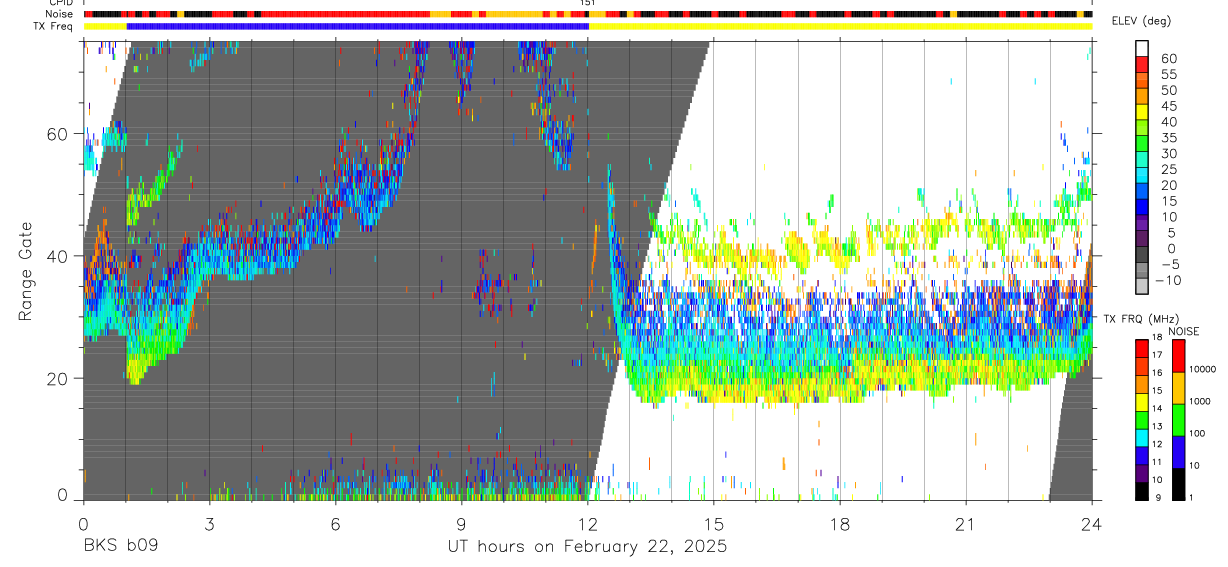Viewport: 1228px width, 567px height.
Task: Click the '10000' label on NOISE colorbar
Action: pyautogui.click(x=1205, y=369)
